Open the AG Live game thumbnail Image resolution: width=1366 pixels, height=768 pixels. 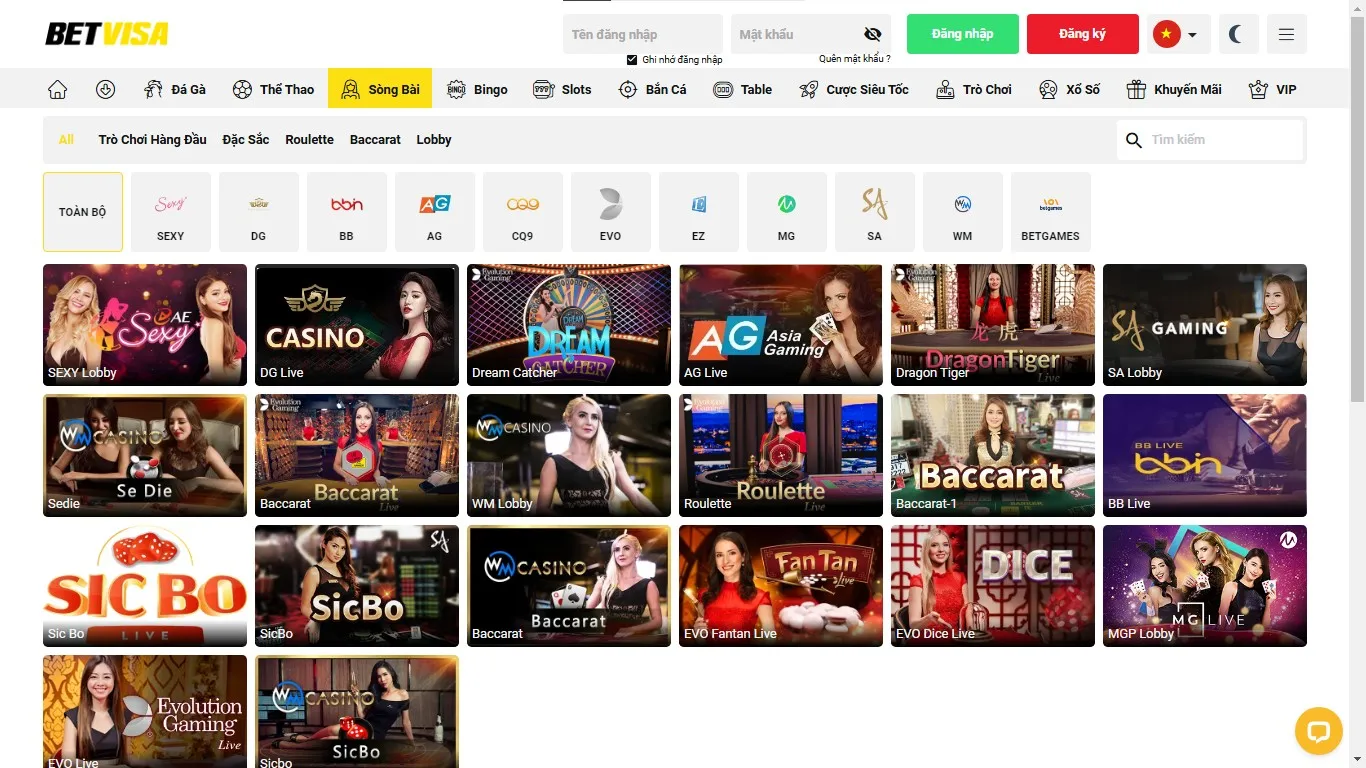781,325
